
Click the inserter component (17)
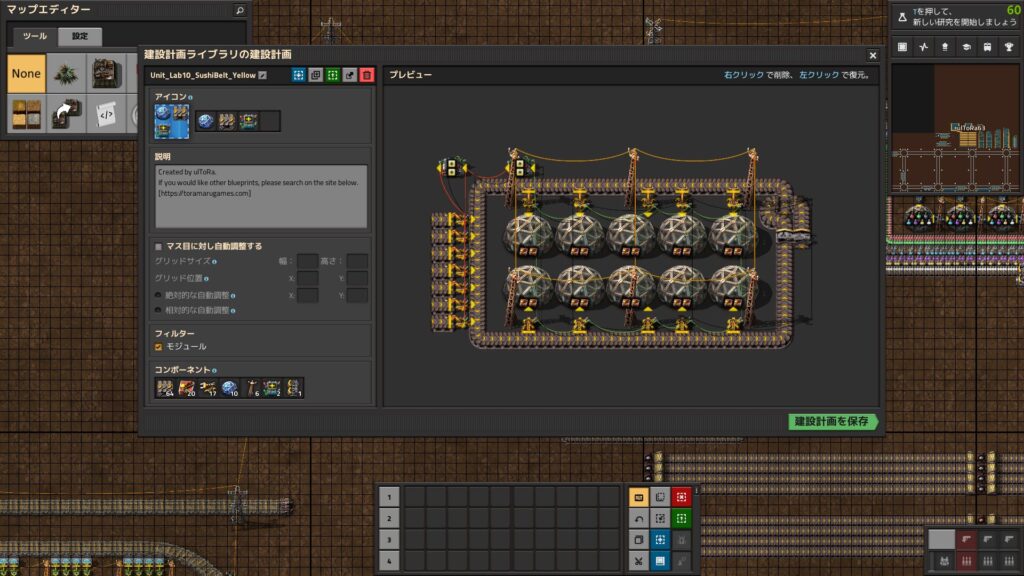coord(208,388)
